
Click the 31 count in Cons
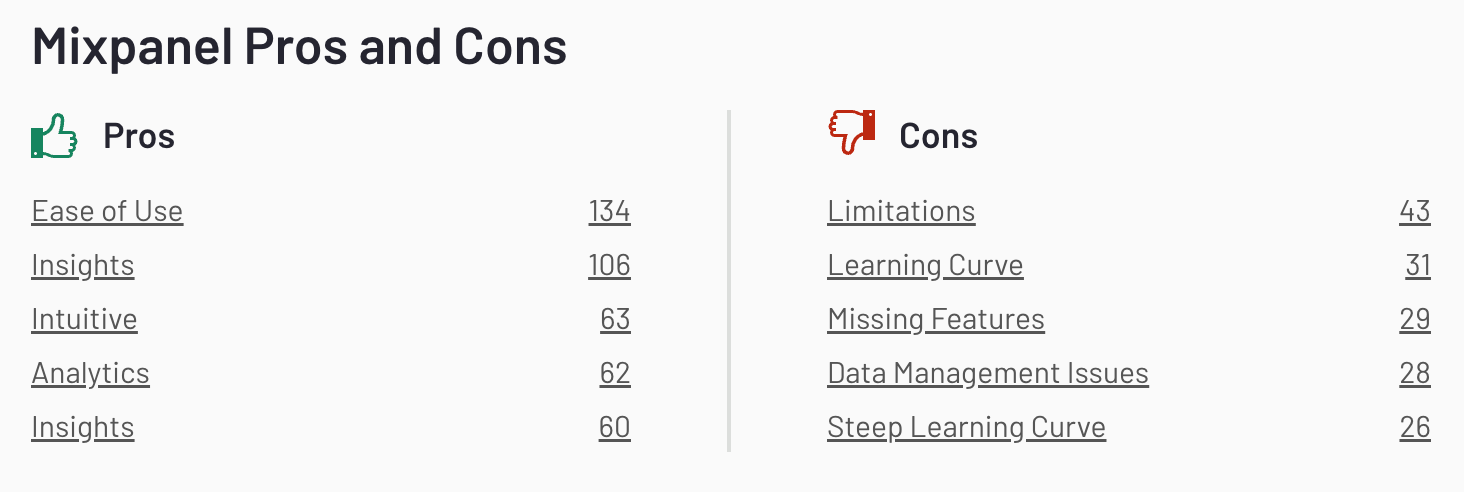[1418, 266]
